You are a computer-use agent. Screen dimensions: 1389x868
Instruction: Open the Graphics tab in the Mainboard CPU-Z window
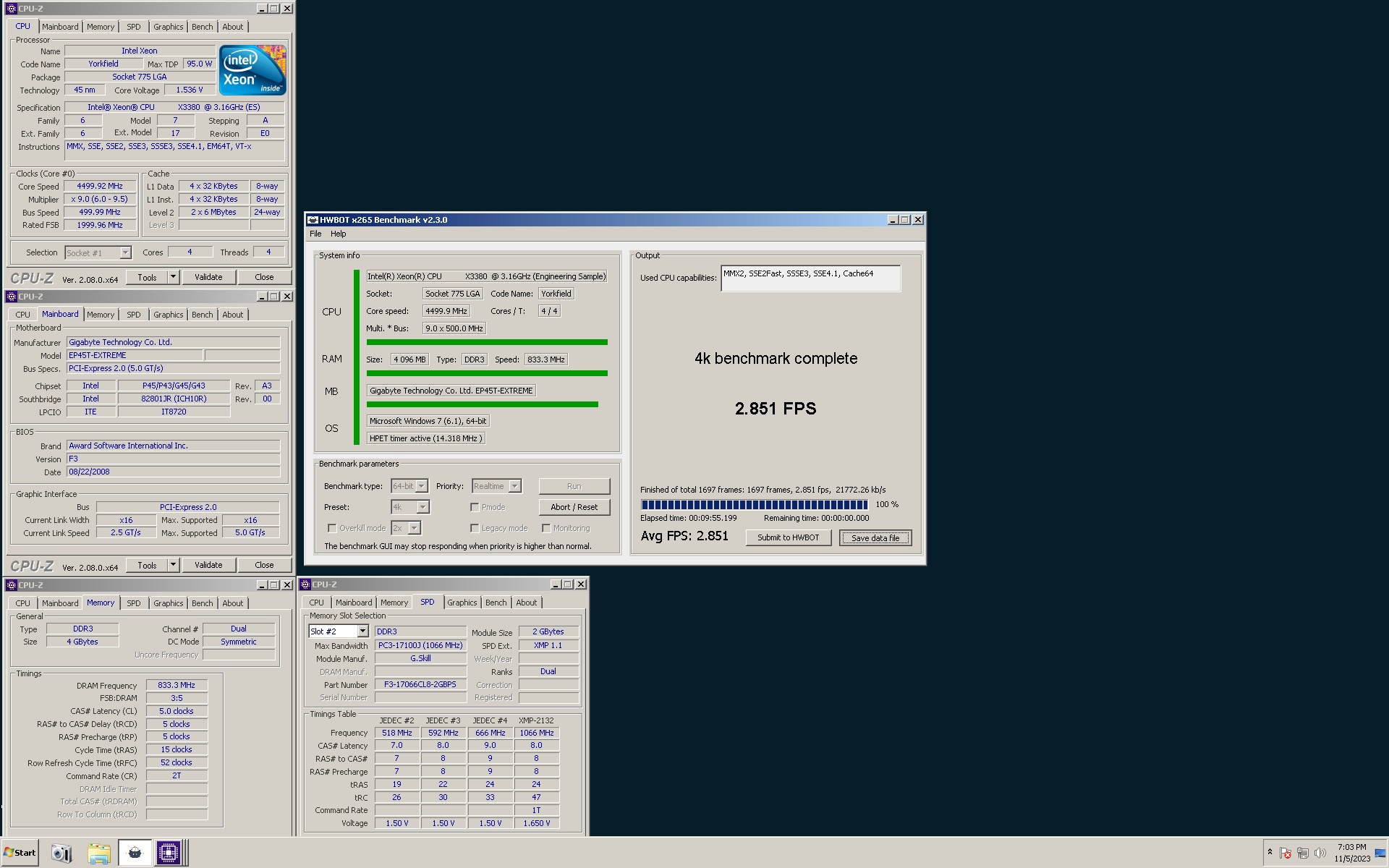[169, 315]
